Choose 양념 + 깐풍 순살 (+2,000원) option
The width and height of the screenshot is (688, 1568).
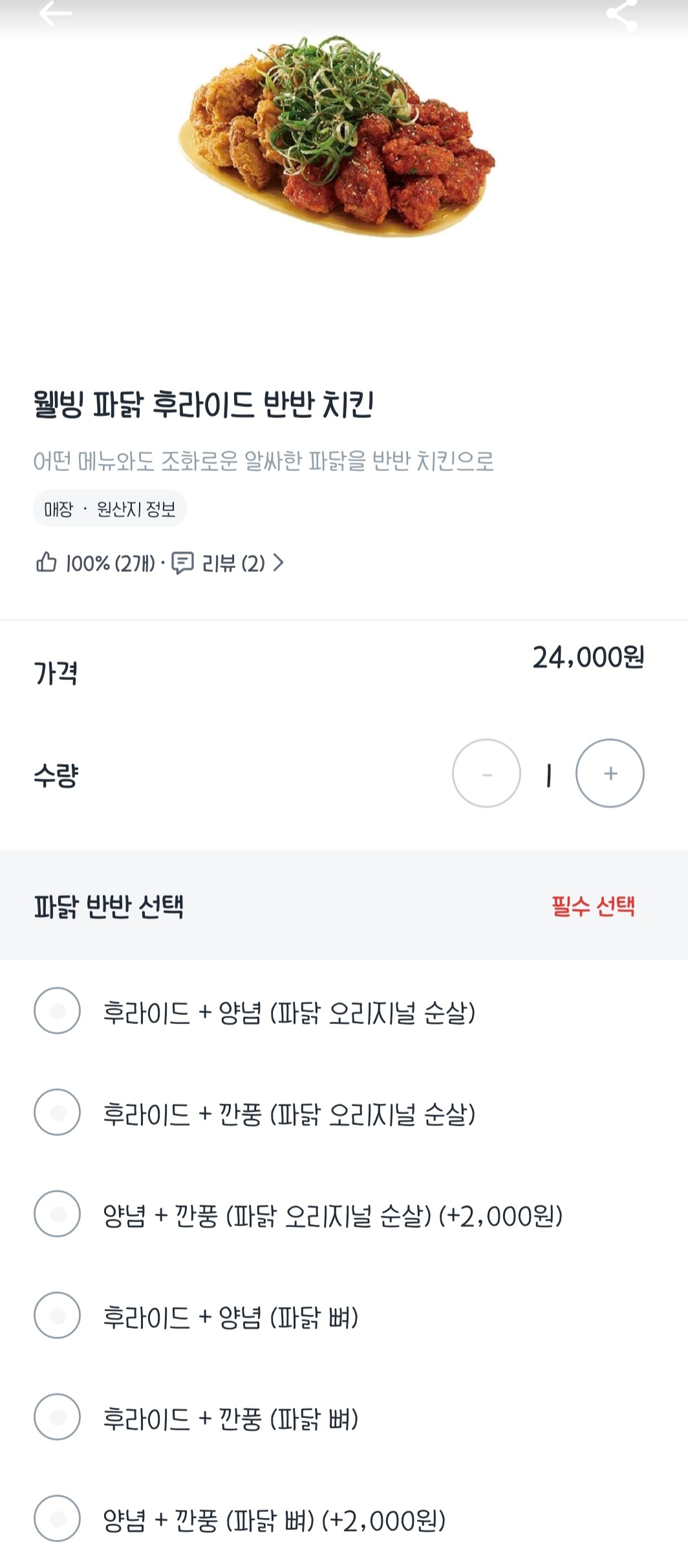click(x=58, y=1214)
